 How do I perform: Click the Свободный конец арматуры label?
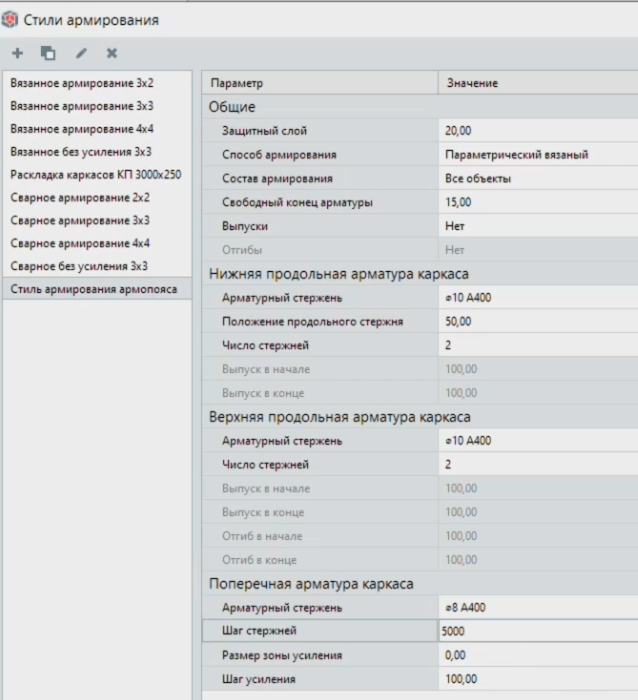click(297, 202)
